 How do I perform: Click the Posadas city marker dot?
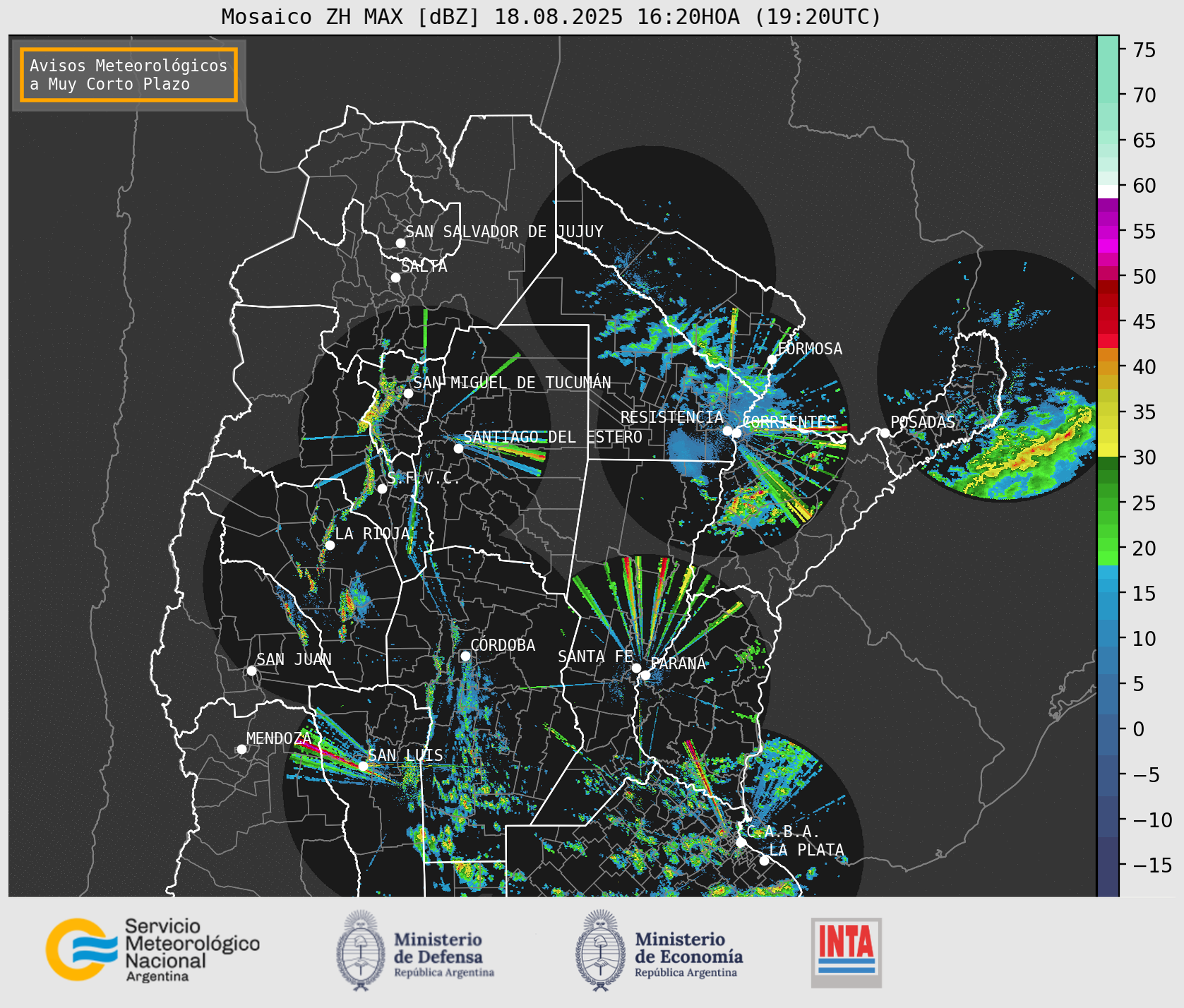click(x=885, y=433)
